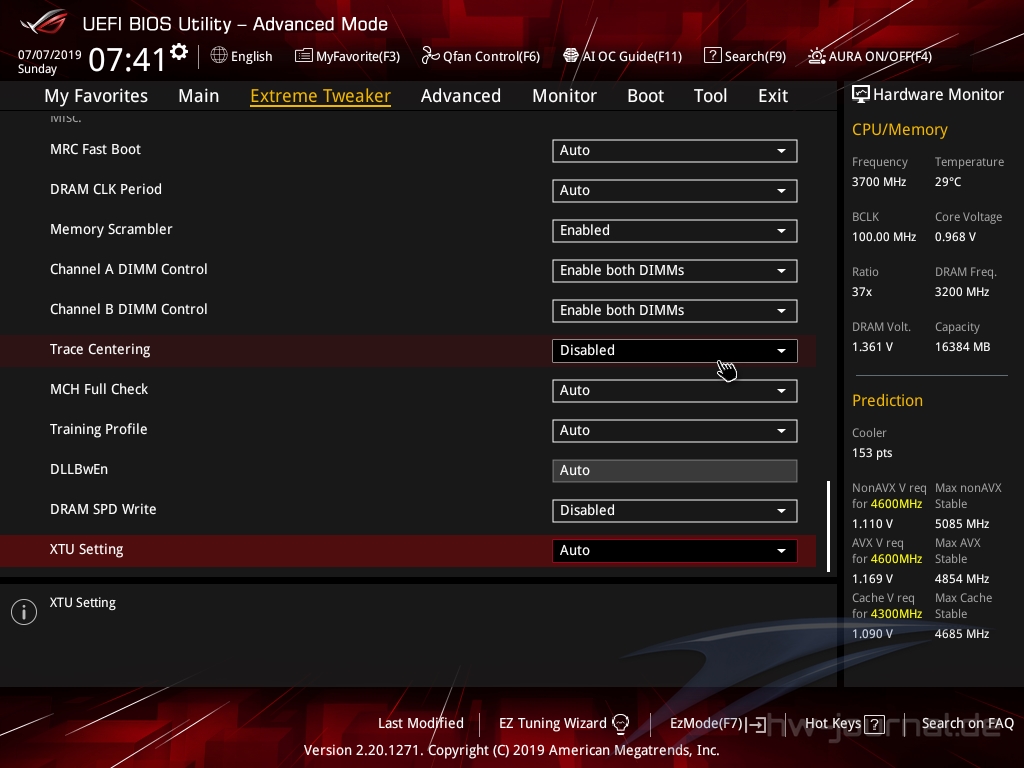Click the info icon beside XTU Setting help
This screenshot has height=768, width=1024.
(24, 612)
